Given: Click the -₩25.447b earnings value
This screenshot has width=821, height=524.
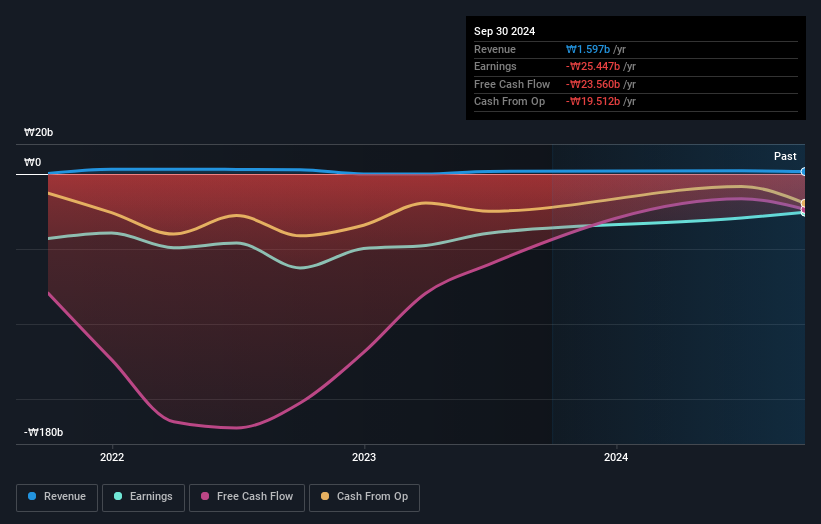Looking at the screenshot, I should (x=593, y=66).
